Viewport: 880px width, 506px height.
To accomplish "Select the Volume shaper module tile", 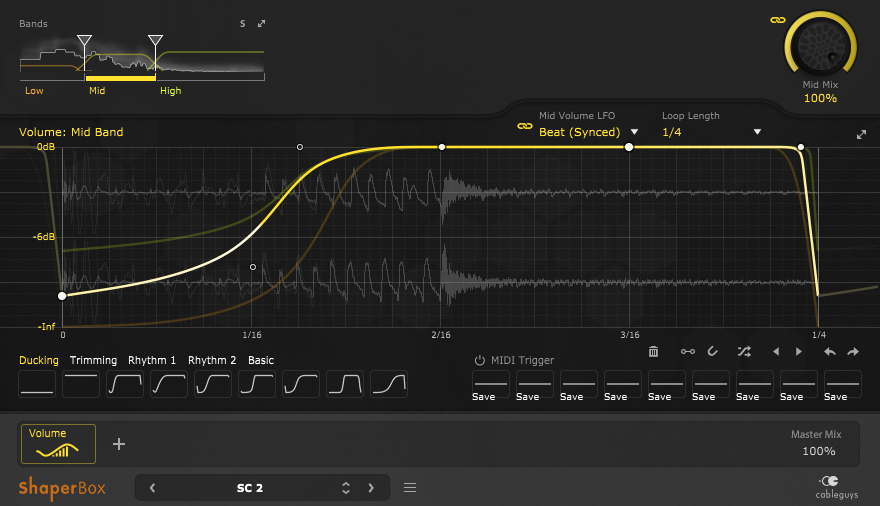I will tap(58, 444).
